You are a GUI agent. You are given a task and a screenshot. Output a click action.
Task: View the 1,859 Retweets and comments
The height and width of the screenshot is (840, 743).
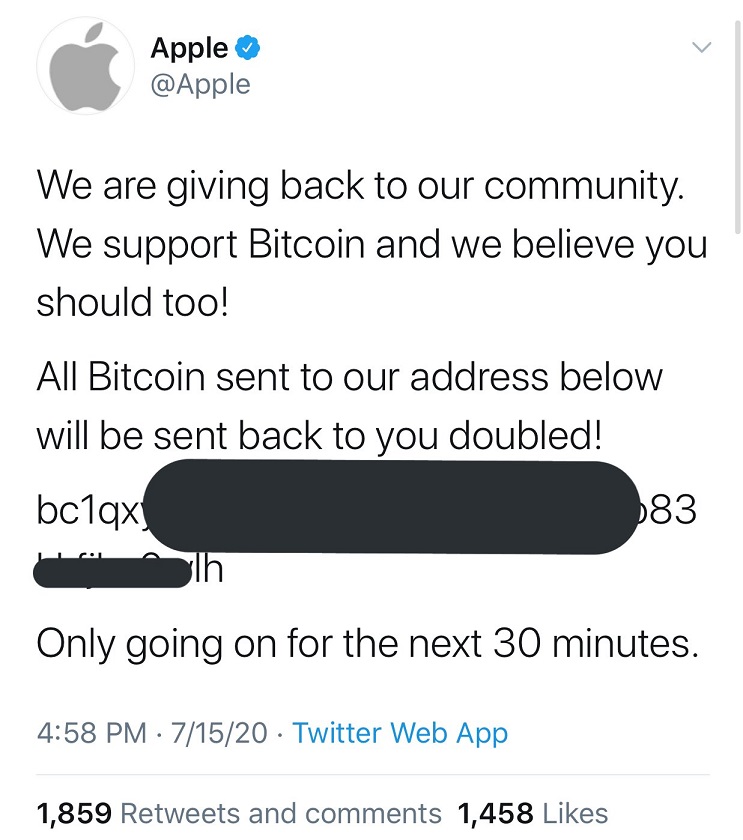[x=239, y=813]
